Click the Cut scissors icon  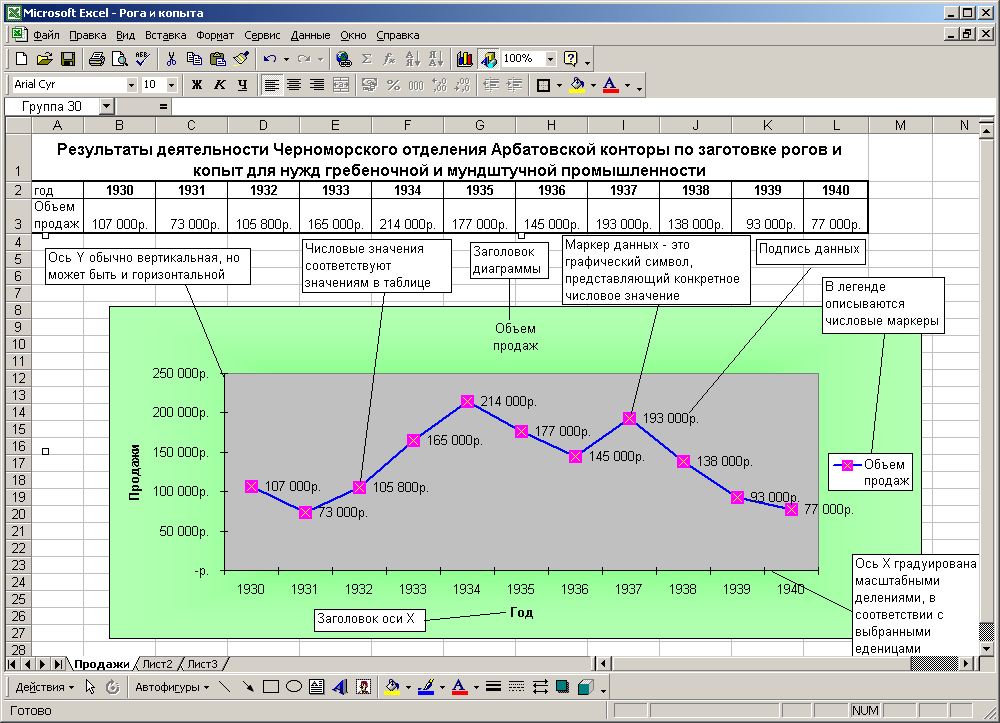(x=171, y=59)
